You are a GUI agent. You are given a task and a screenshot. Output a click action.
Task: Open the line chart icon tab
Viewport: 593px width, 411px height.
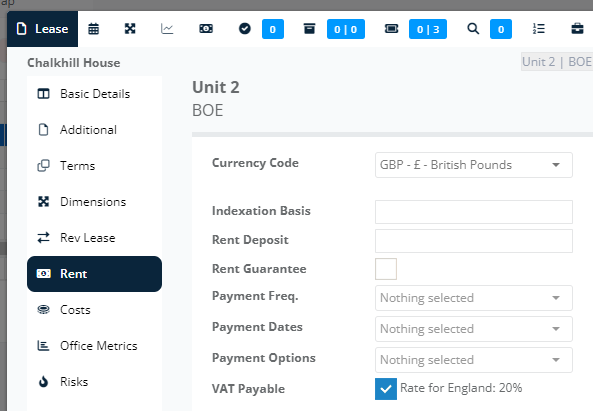167,29
